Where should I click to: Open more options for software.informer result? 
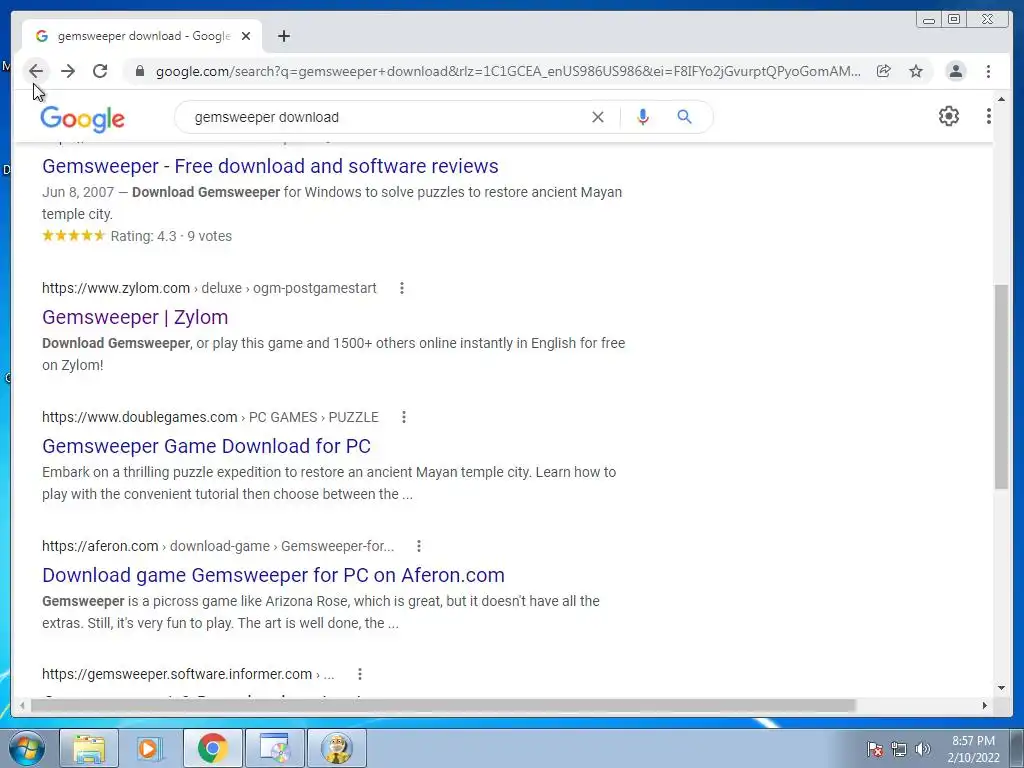click(360, 674)
